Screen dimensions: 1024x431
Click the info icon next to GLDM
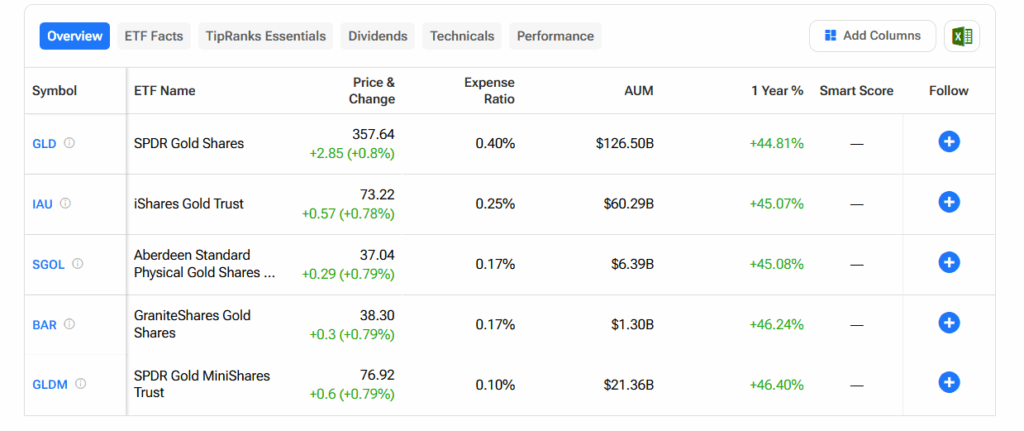[80, 383]
